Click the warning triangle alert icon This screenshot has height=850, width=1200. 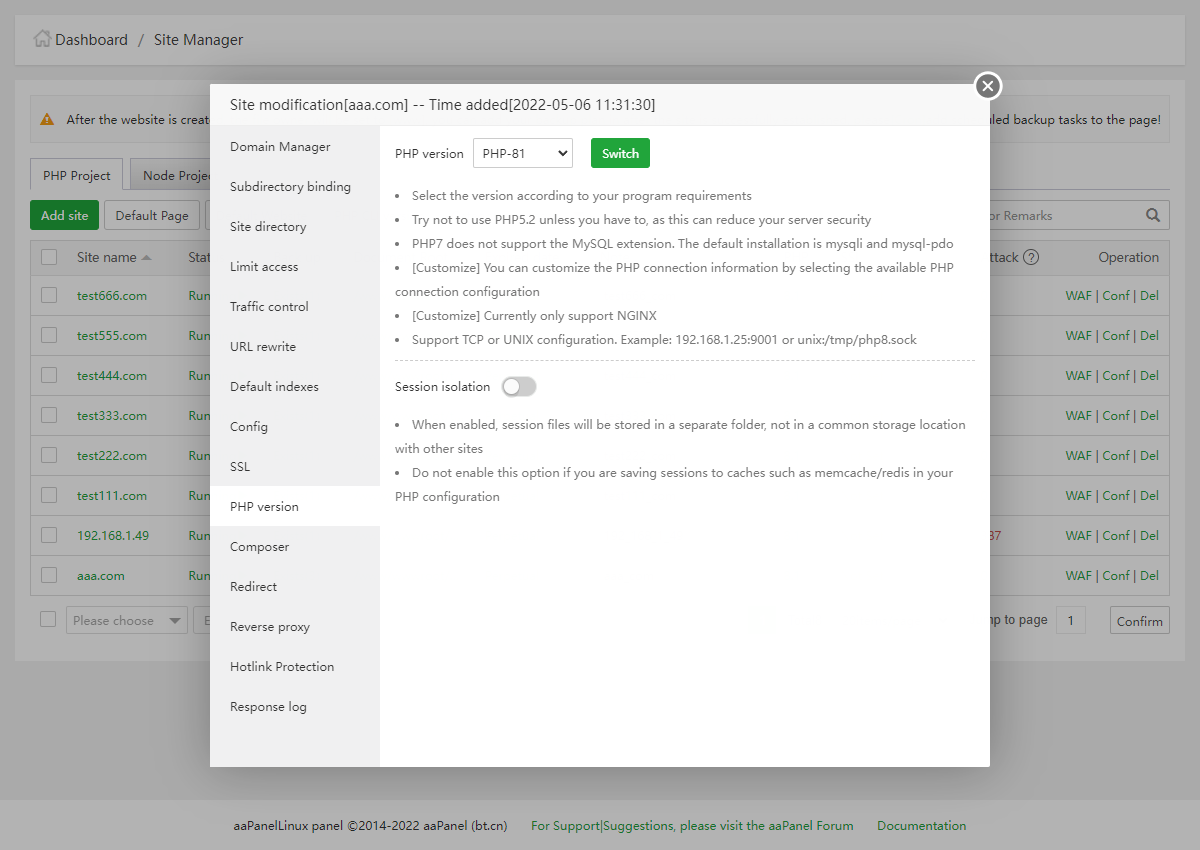click(x=47, y=119)
